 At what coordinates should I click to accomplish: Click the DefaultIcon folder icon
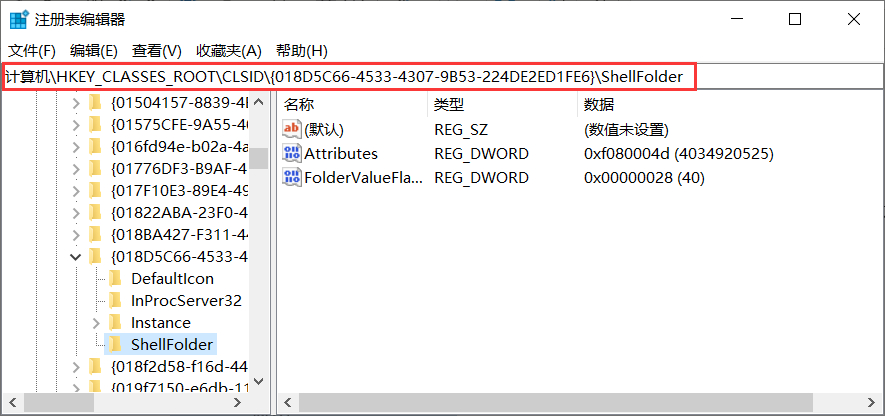(x=115, y=278)
